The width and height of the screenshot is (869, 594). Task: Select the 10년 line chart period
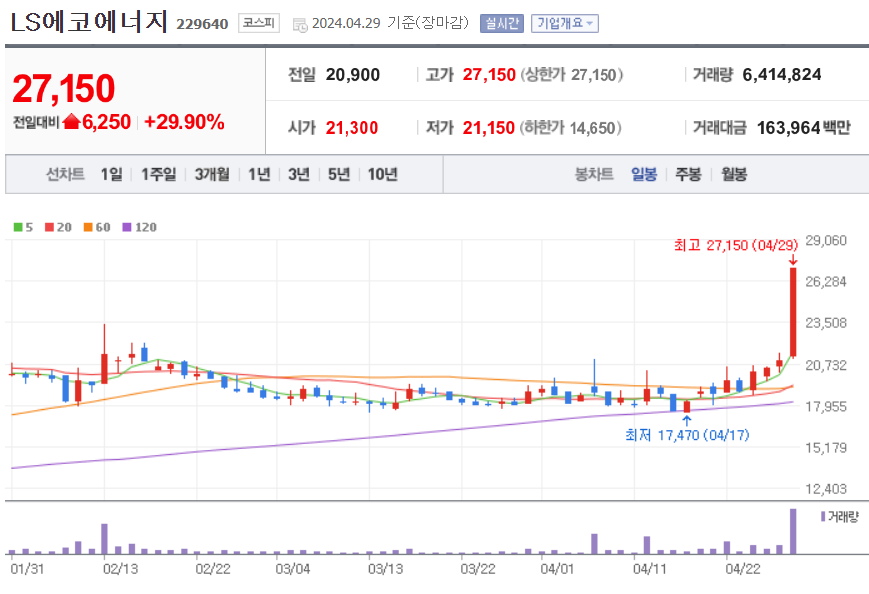pyautogui.click(x=382, y=175)
